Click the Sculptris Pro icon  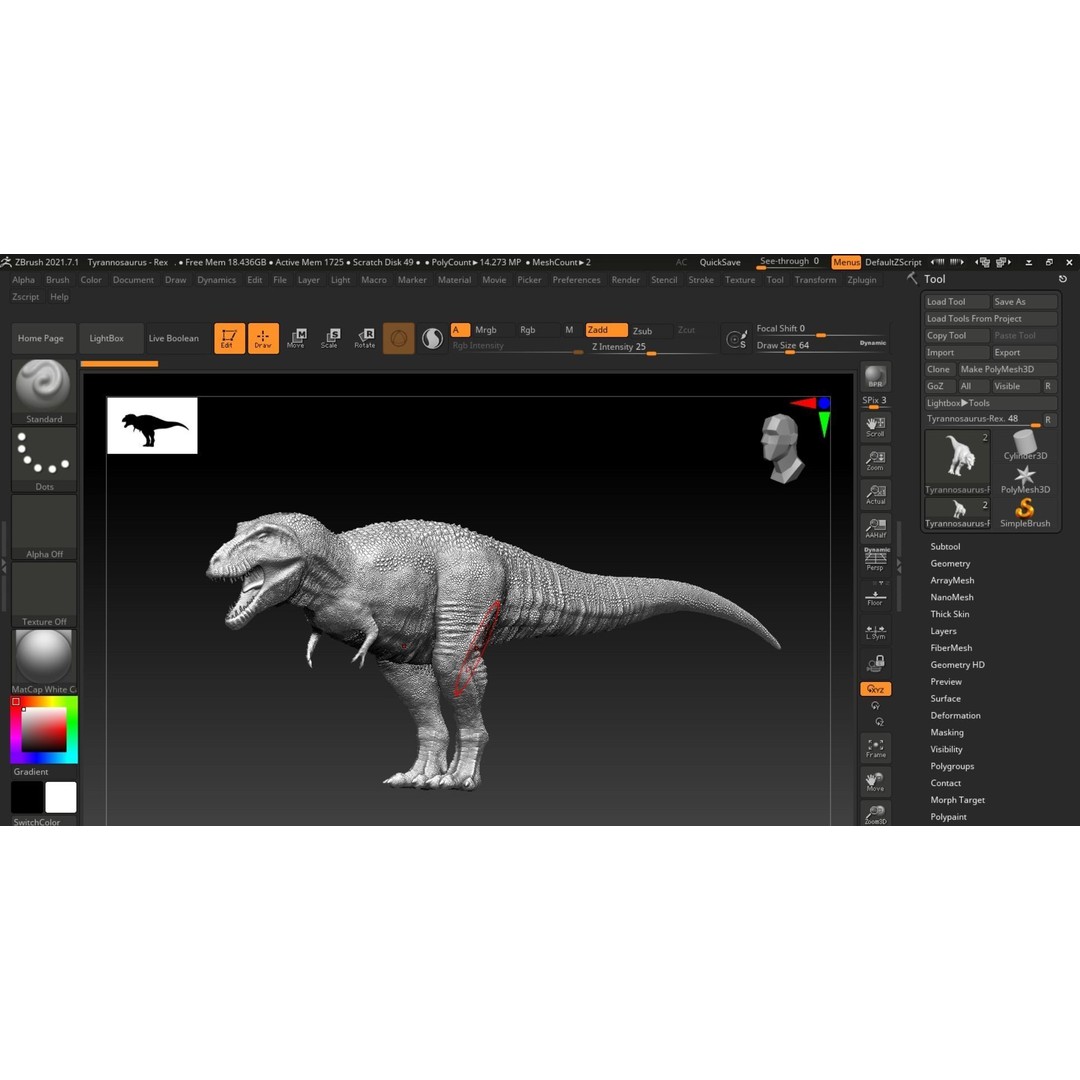433,338
